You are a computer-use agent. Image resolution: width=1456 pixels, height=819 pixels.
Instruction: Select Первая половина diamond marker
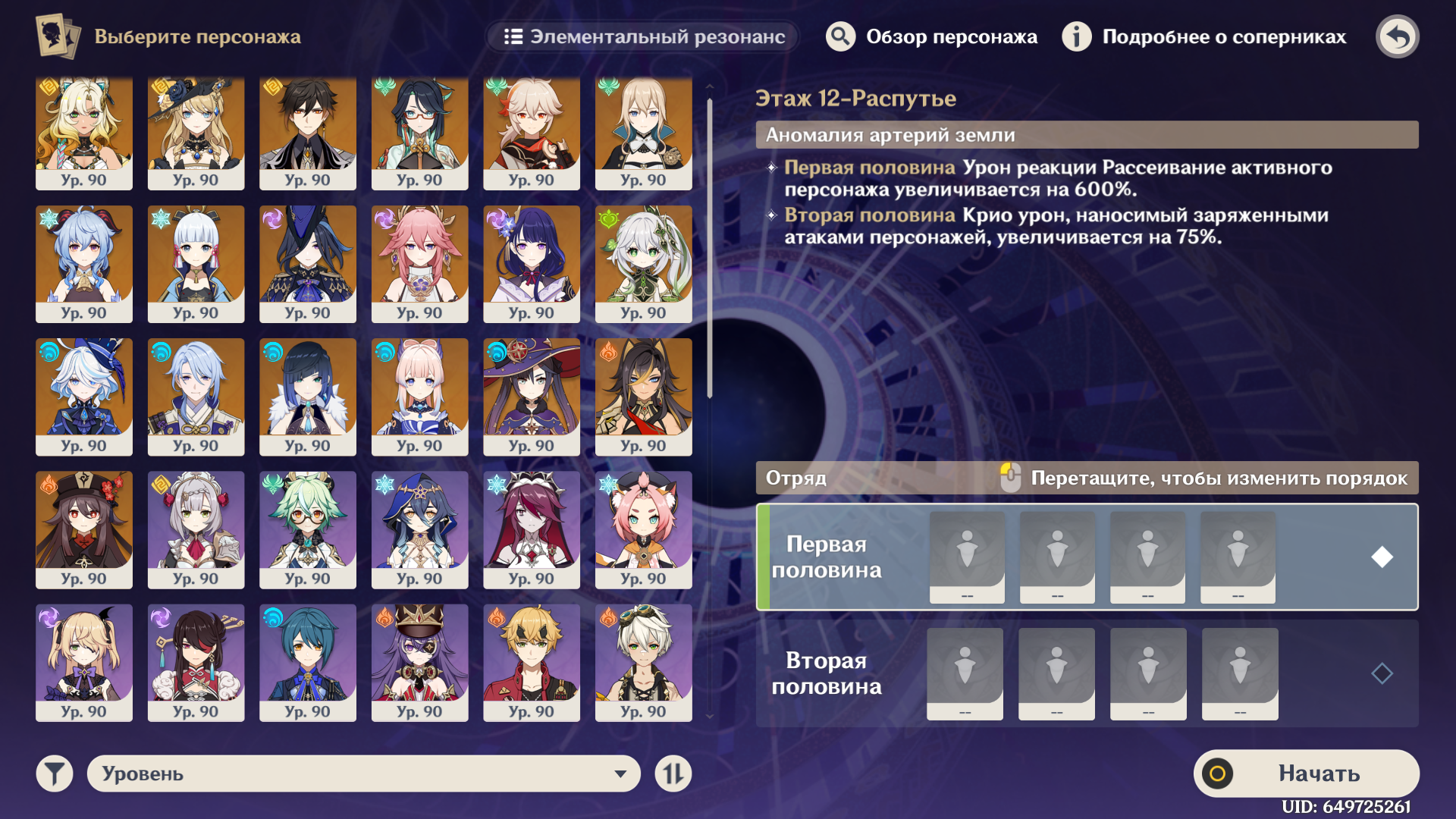click(1382, 557)
